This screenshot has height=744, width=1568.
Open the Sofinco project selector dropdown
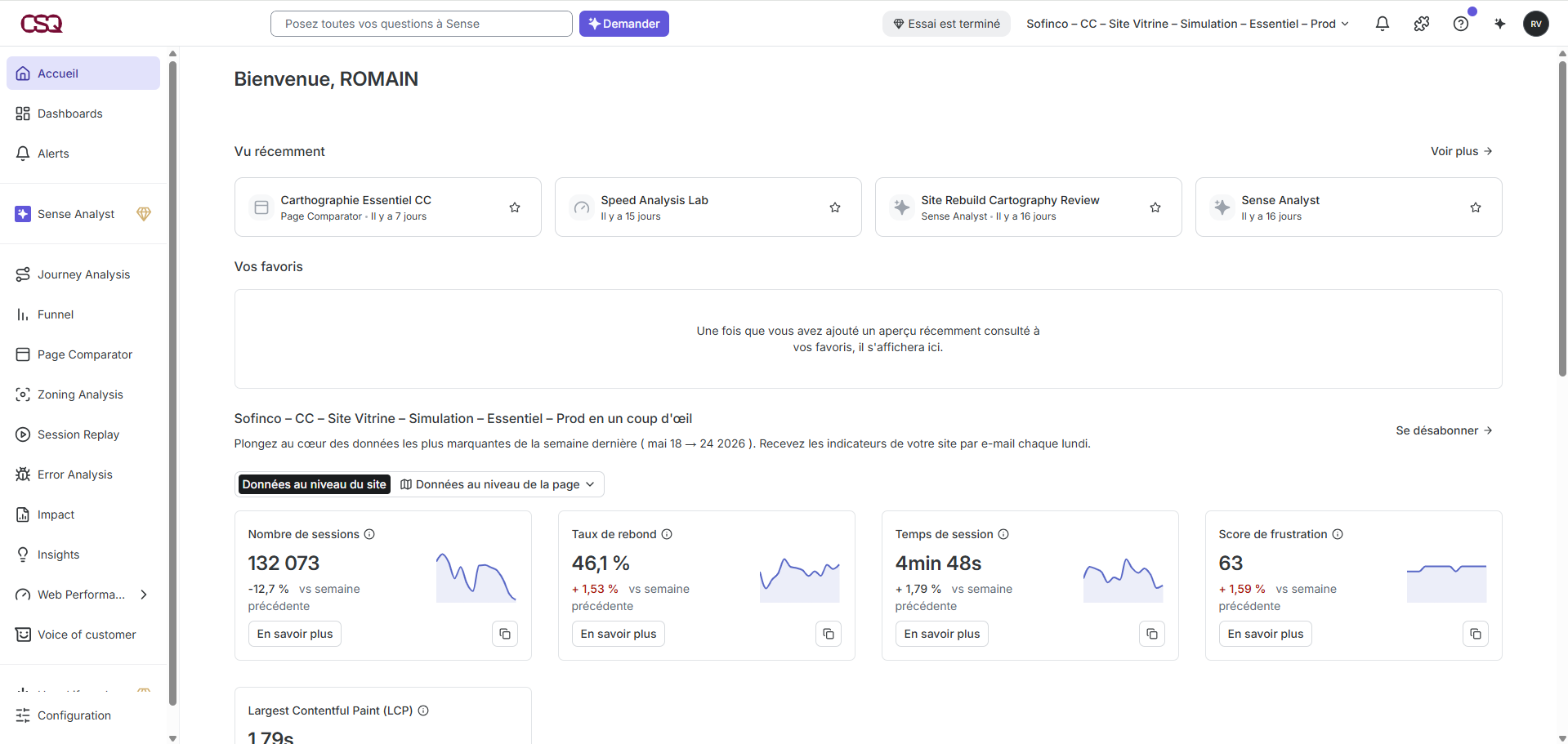1187,24
